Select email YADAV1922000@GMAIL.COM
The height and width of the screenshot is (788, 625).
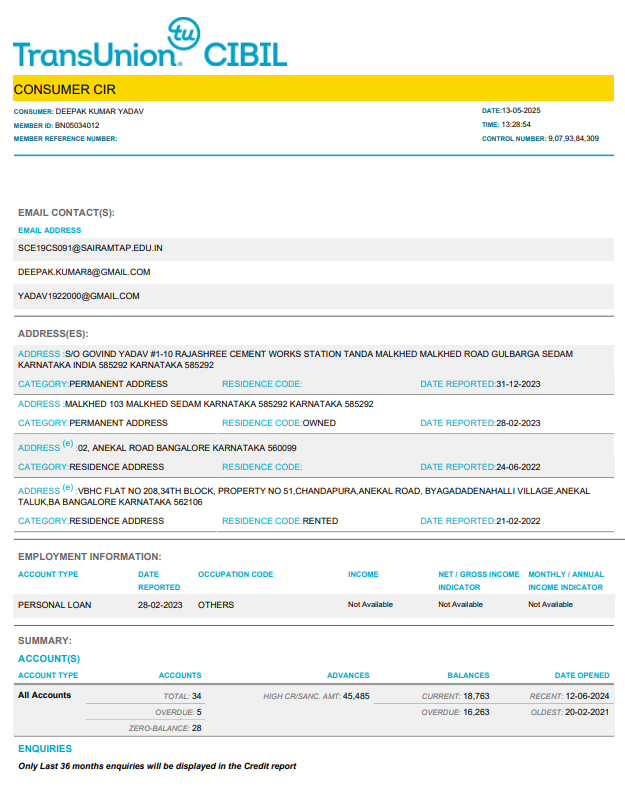(79, 296)
